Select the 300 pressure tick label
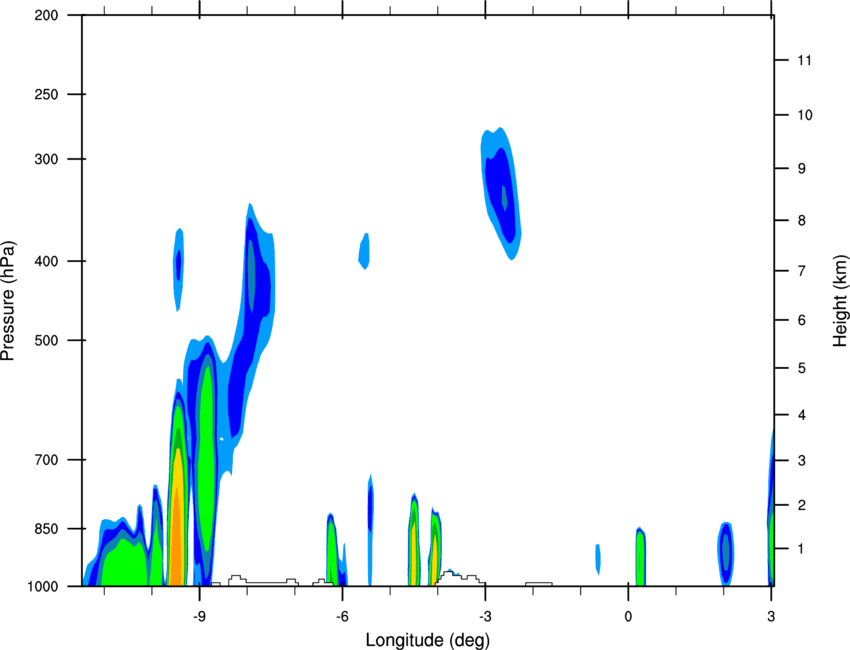Image resolution: width=850 pixels, height=650 pixels. (x=46, y=159)
